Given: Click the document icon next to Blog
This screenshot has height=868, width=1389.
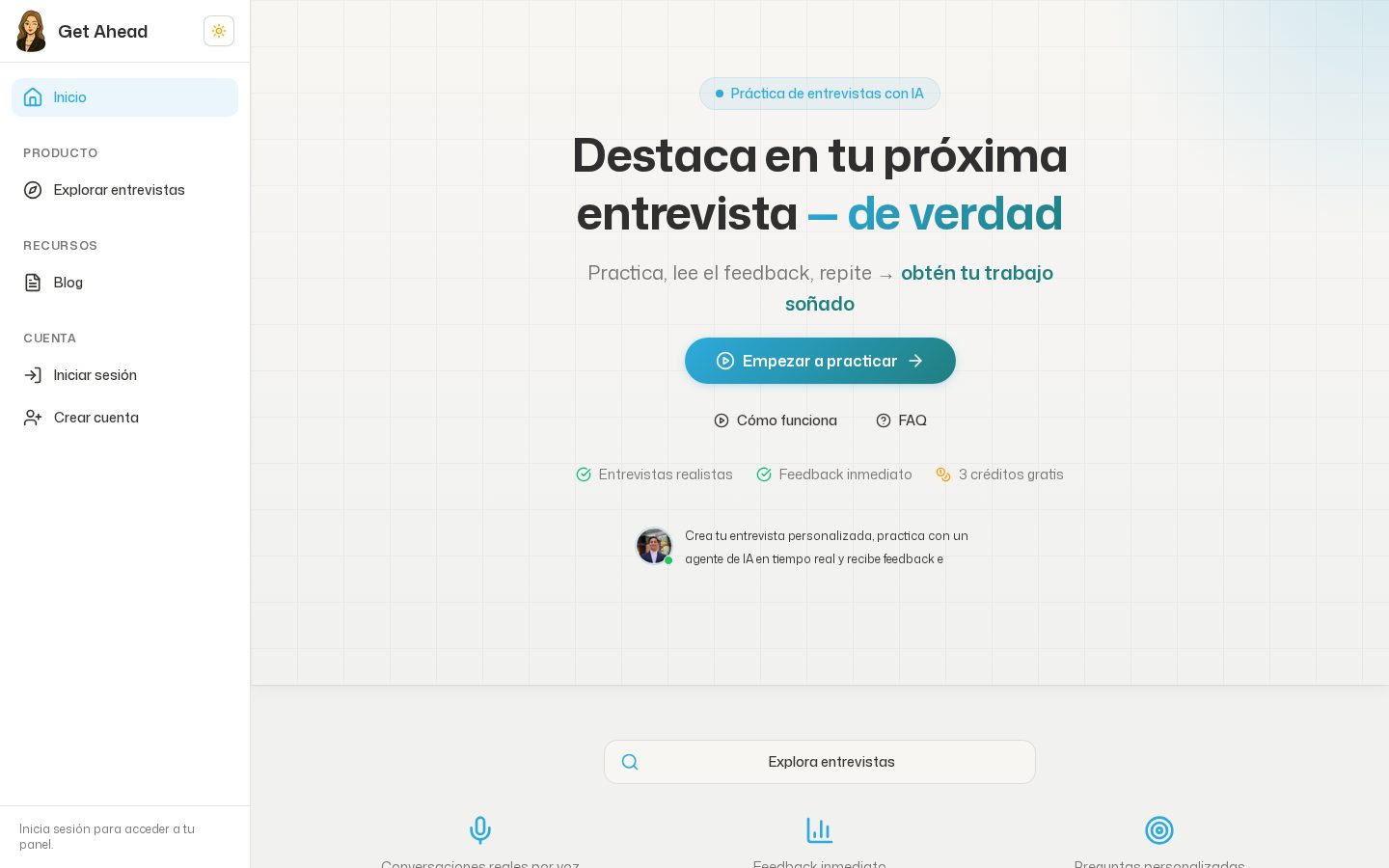Looking at the screenshot, I should [x=33, y=283].
